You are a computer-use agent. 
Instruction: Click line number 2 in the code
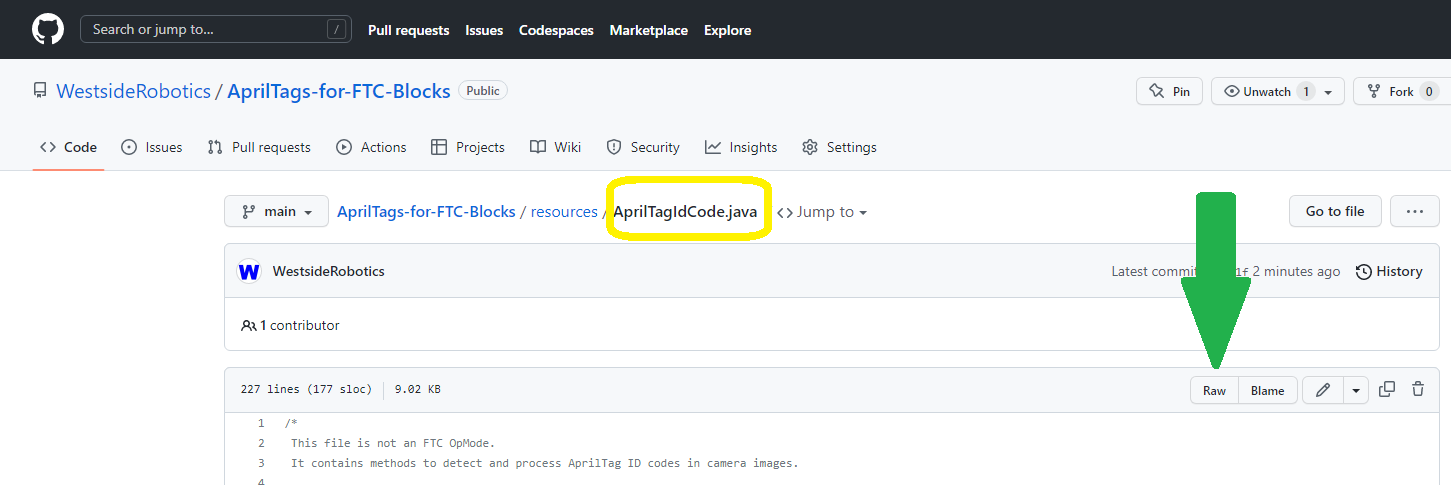[x=261, y=443]
